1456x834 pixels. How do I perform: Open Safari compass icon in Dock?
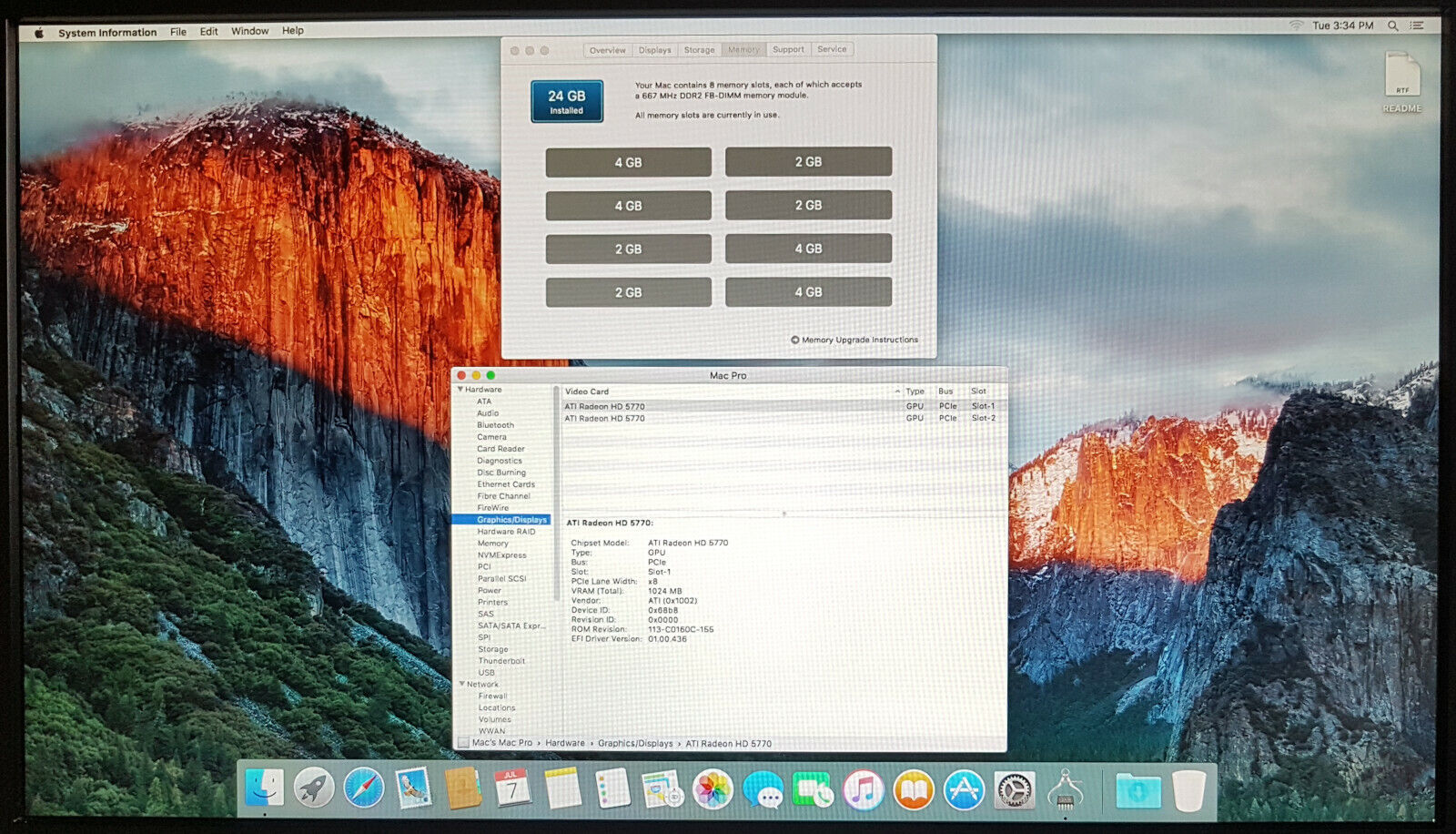coord(364,788)
